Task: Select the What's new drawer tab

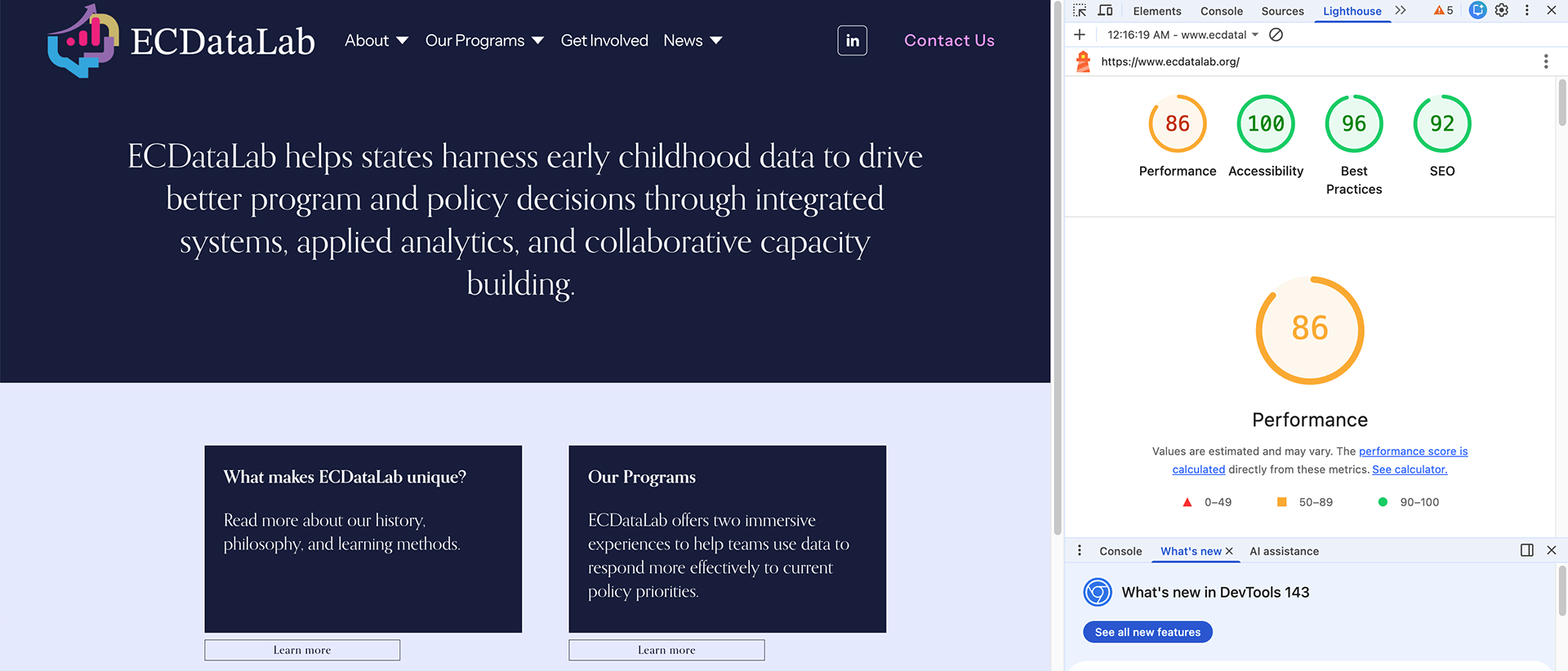Action: (1191, 551)
